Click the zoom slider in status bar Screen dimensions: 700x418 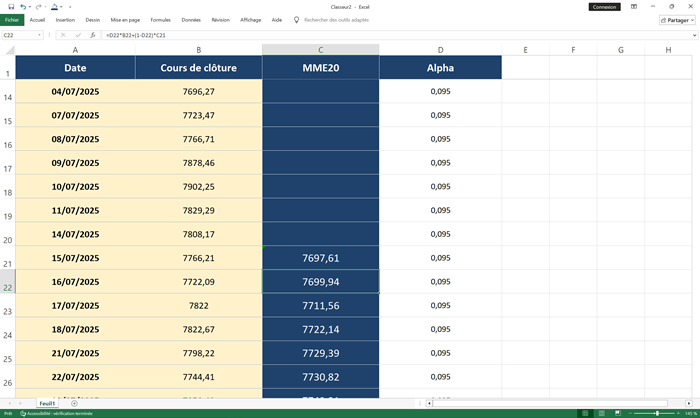click(x=656, y=413)
